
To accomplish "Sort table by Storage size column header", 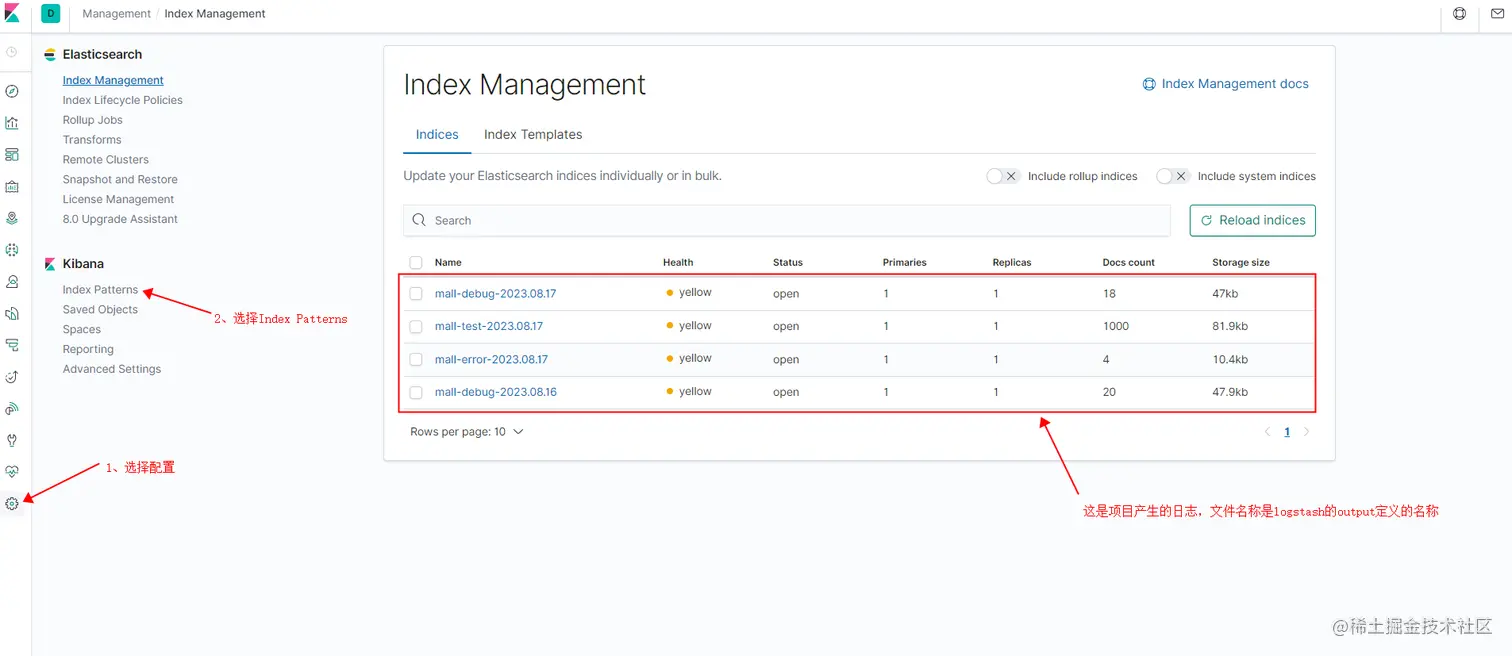I will coord(1241,262).
